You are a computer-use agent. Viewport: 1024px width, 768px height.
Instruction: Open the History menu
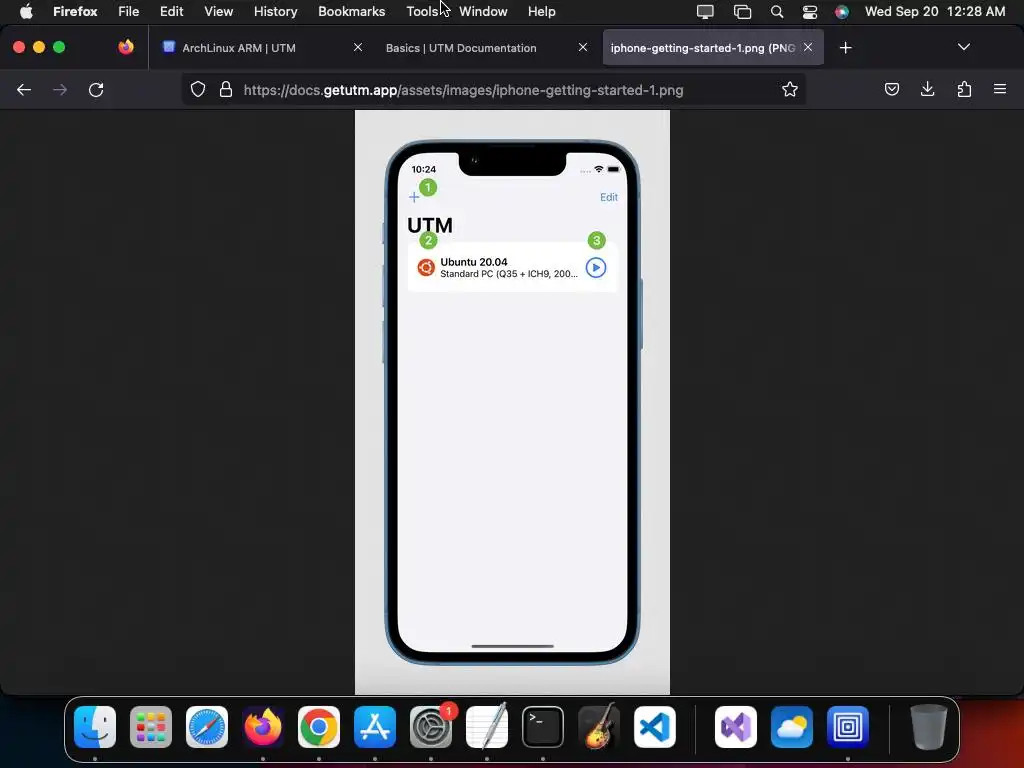click(276, 11)
